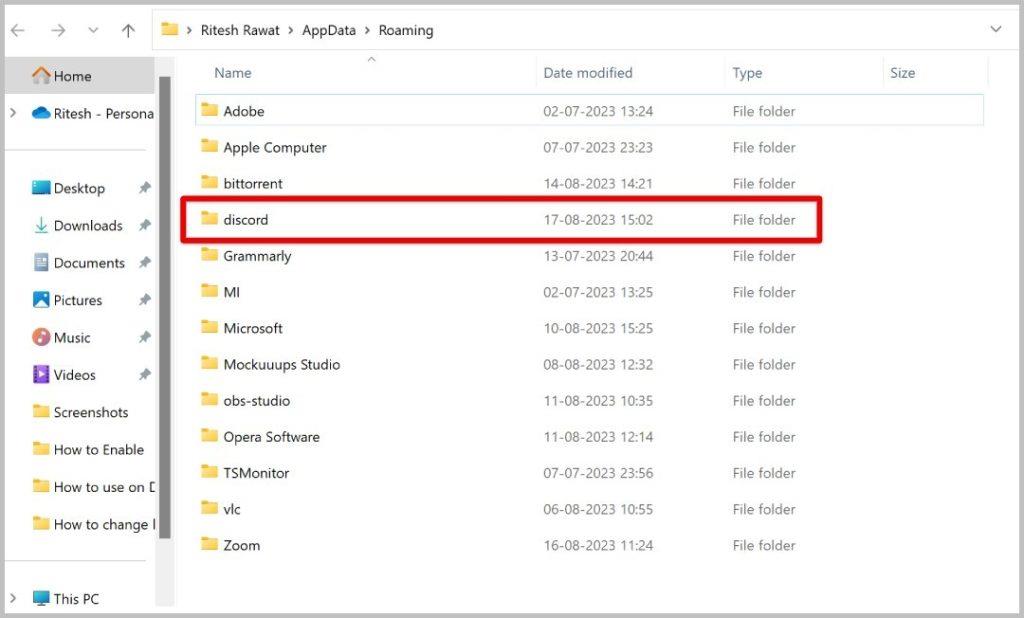Go forward with the right arrow button
This screenshot has height=618, width=1024.
[58, 30]
